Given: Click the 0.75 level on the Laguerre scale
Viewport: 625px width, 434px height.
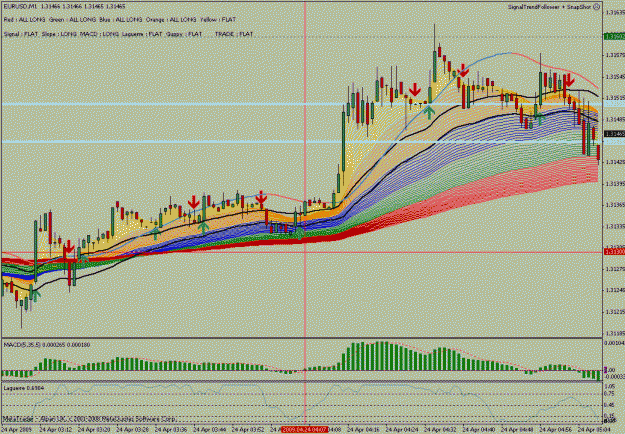Looking at the screenshot, I should [x=610, y=394].
